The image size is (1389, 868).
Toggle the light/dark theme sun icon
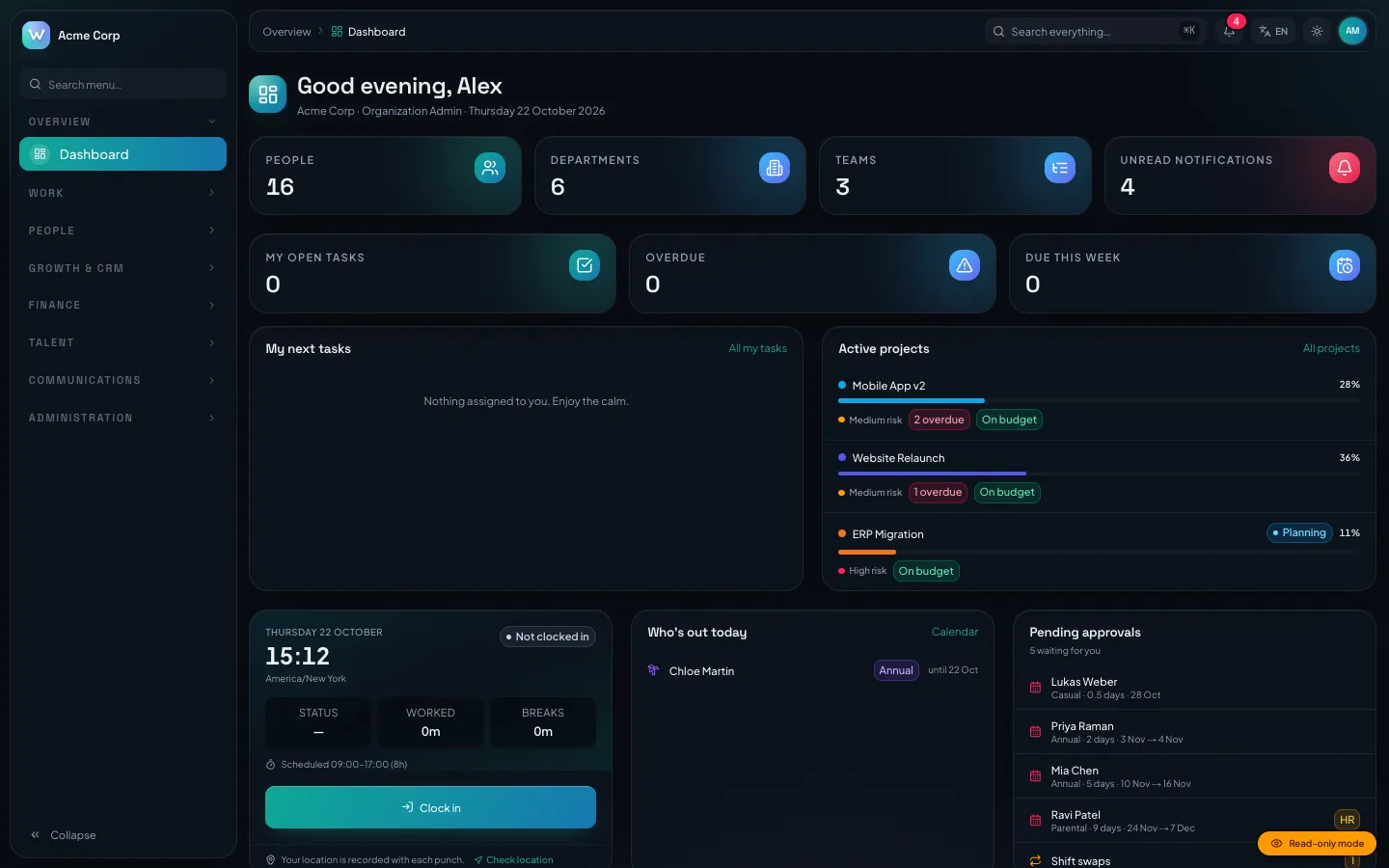pyautogui.click(x=1317, y=31)
